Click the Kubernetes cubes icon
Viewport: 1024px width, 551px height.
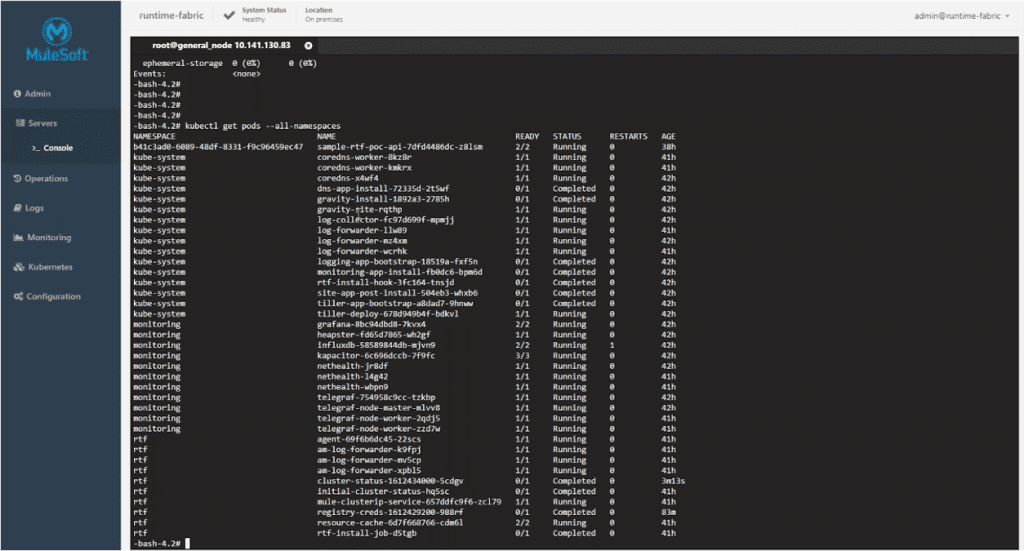click(x=19, y=266)
